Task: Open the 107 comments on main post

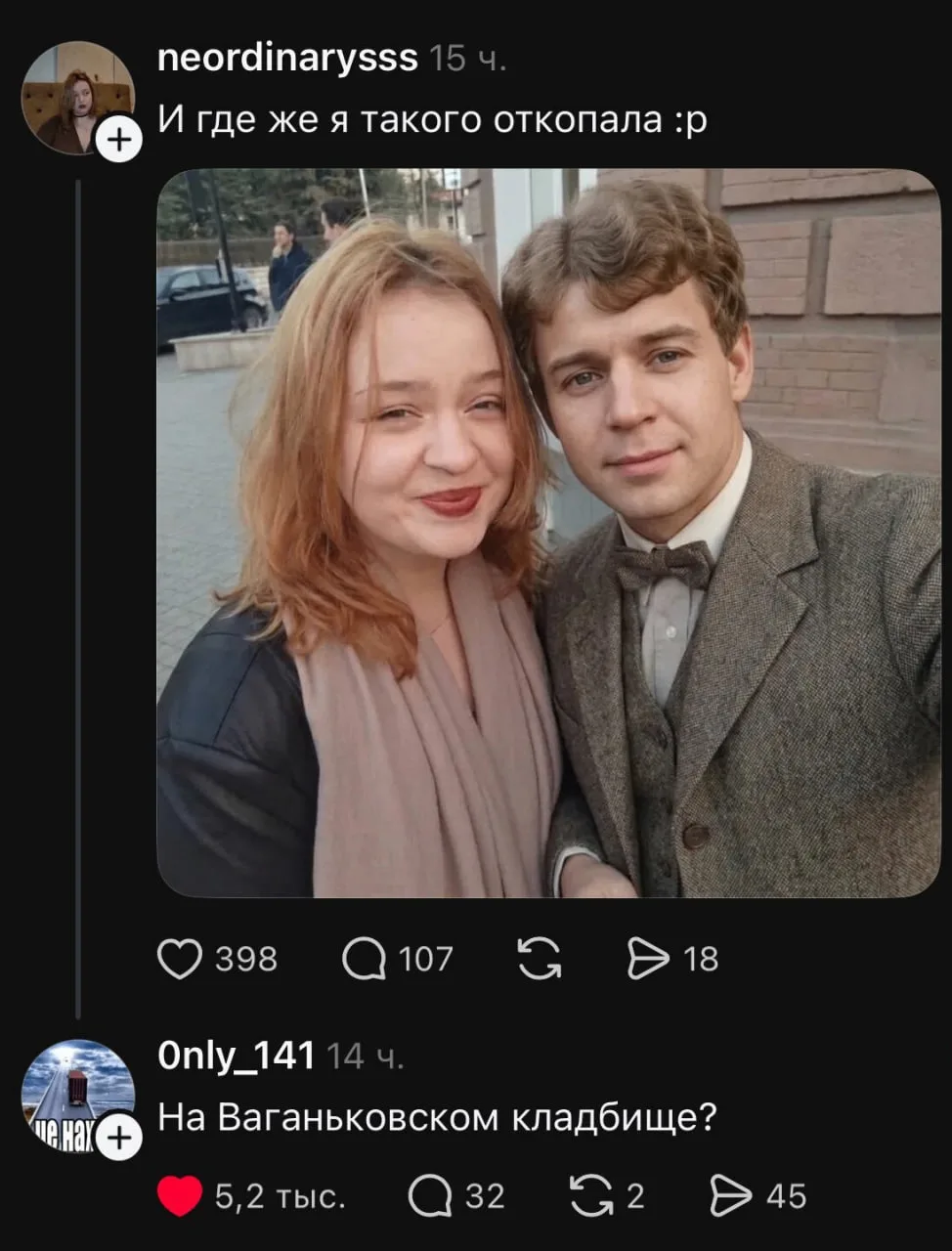Action: click(365, 959)
